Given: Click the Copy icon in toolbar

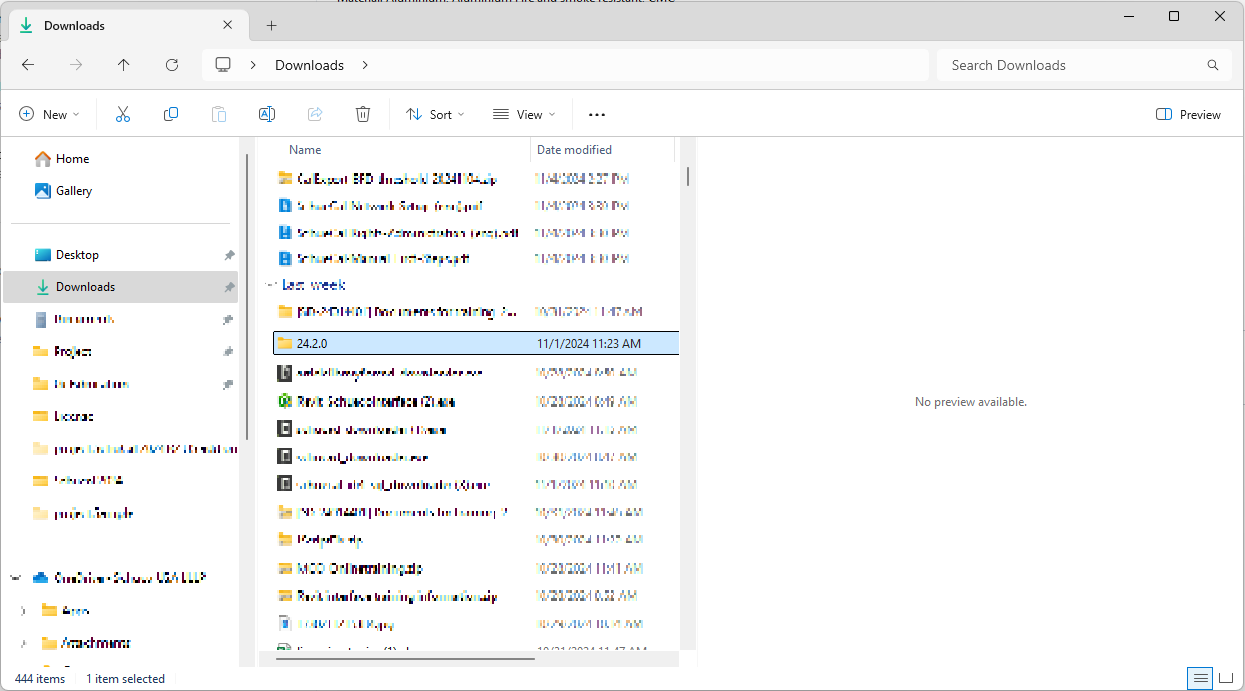Looking at the screenshot, I should tap(171, 115).
